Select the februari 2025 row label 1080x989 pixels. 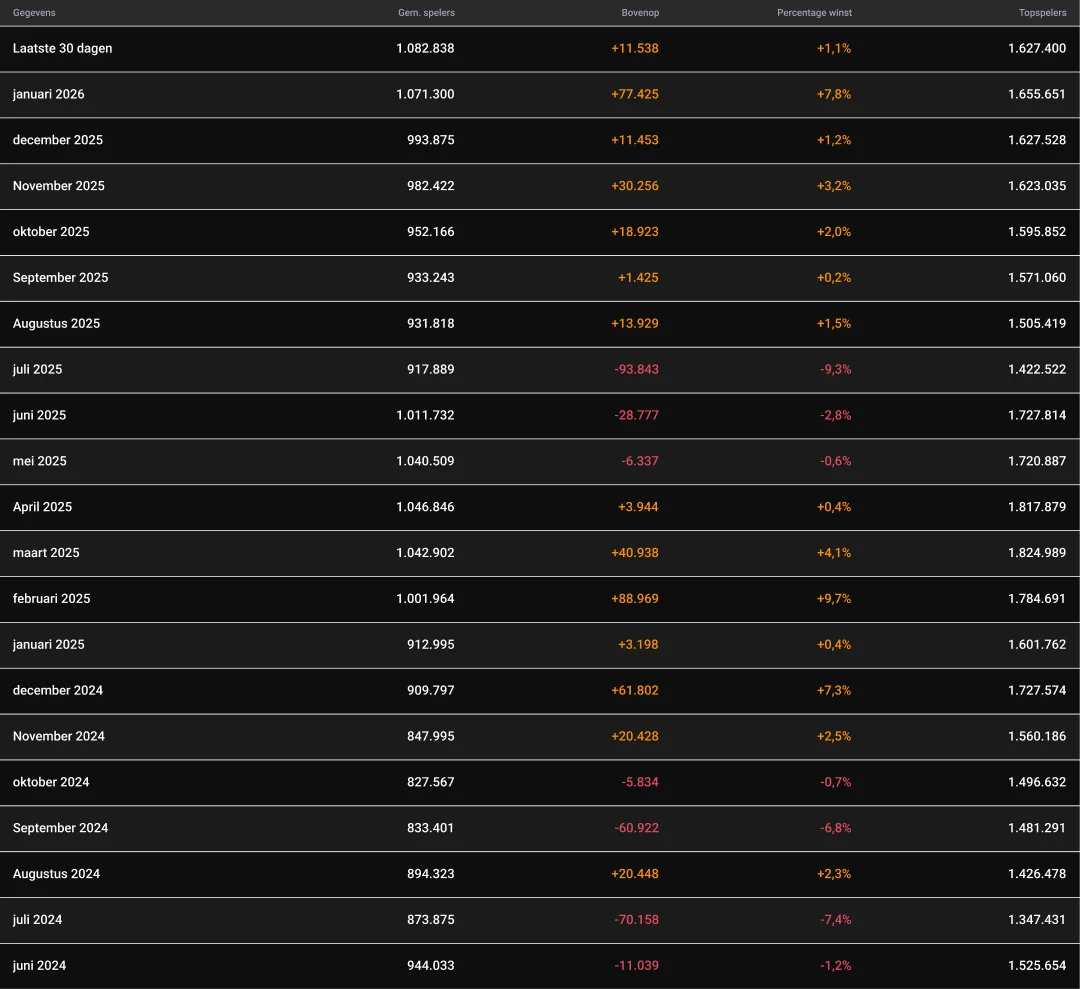click(x=51, y=599)
